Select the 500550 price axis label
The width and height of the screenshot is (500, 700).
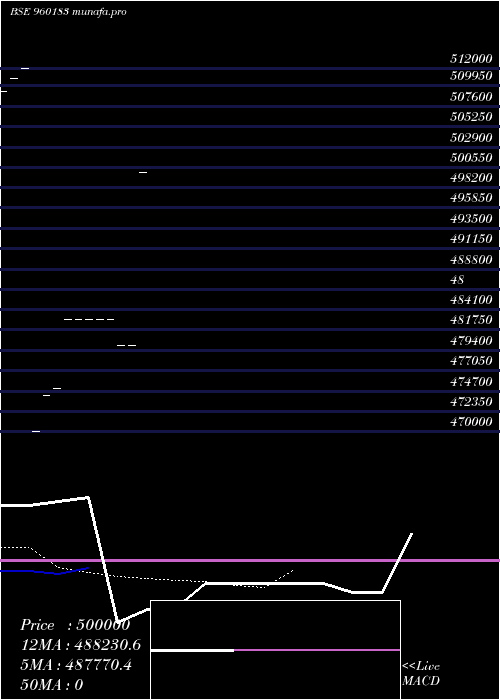coord(471,158)
